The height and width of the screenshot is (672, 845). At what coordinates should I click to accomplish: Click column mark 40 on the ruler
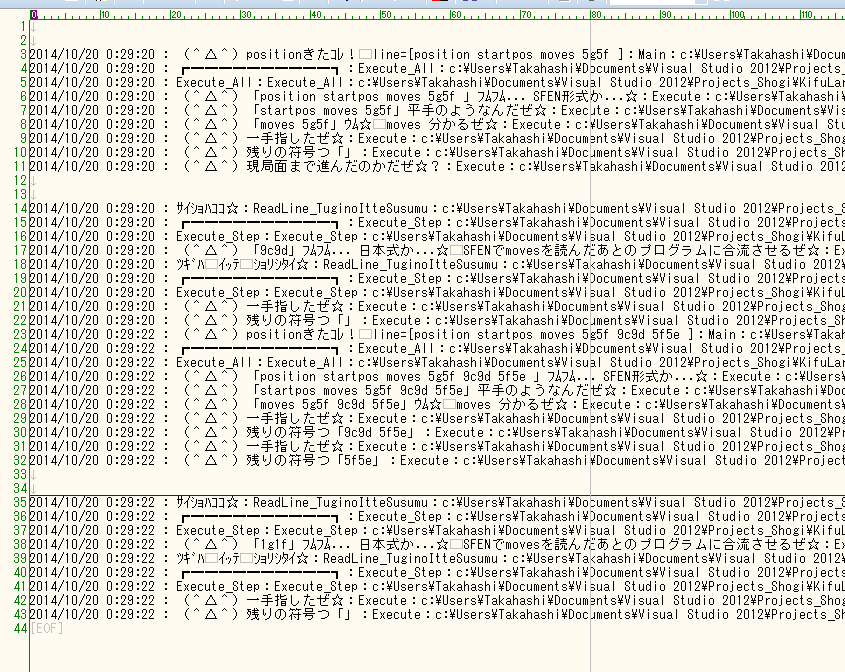pyautogui.click(x=316, y=15)
